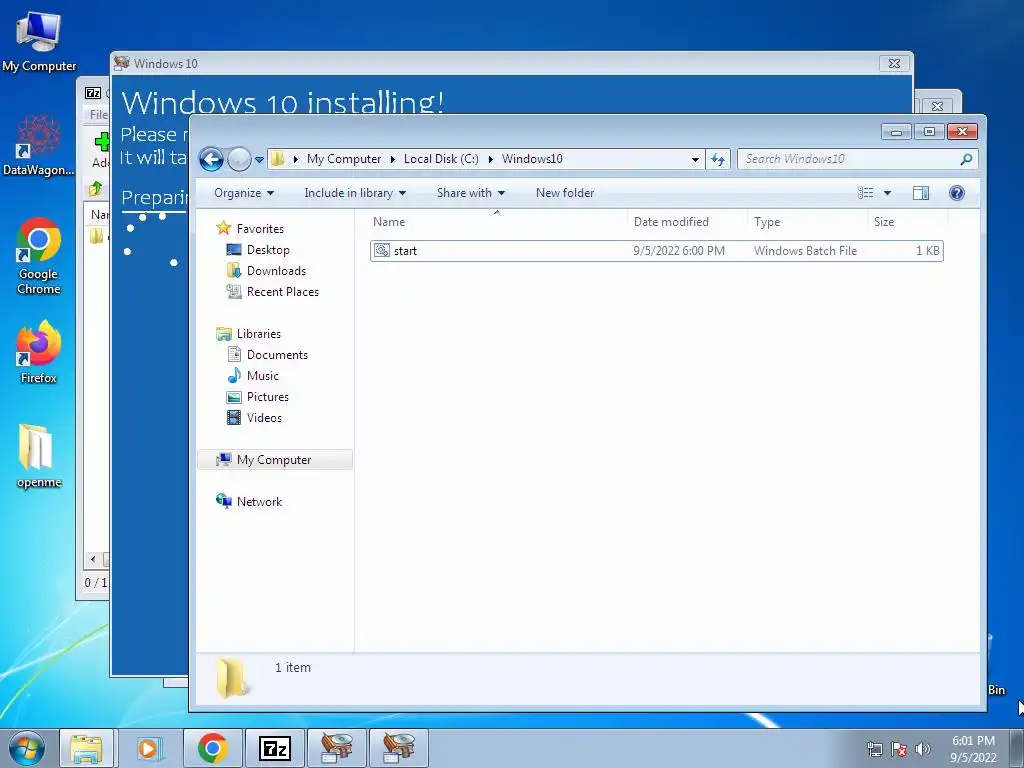Select My Computer in navigation pane

pos(274,460)
